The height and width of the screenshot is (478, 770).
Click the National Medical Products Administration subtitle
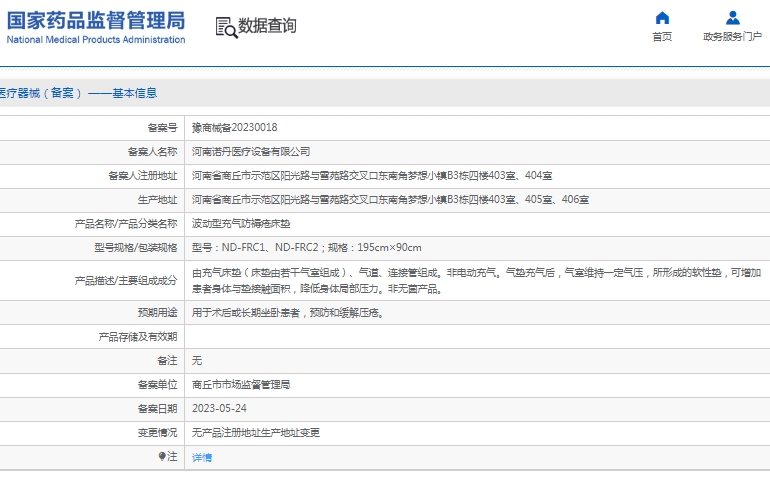[96, 40]
